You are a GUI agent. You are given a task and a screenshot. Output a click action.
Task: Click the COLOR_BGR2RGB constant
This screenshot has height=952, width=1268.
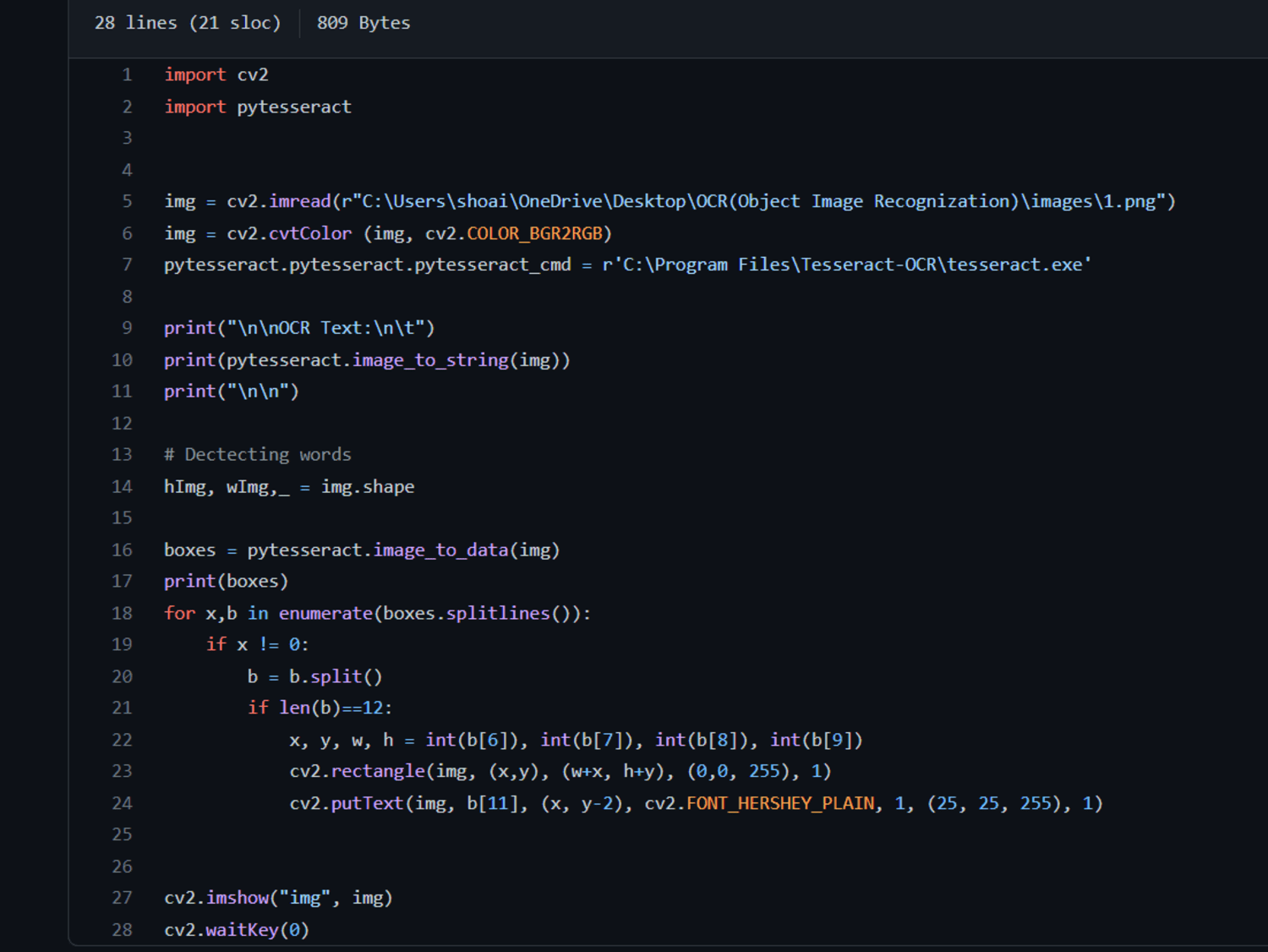[x=534, y=233]
